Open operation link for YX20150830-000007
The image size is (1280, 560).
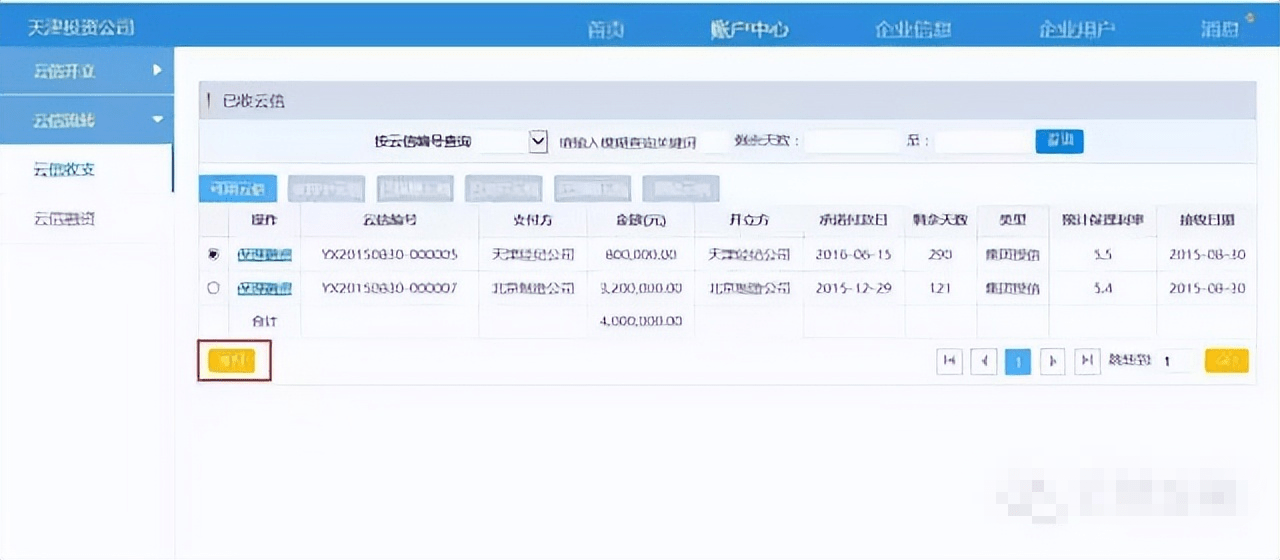(x=264, y=288)
